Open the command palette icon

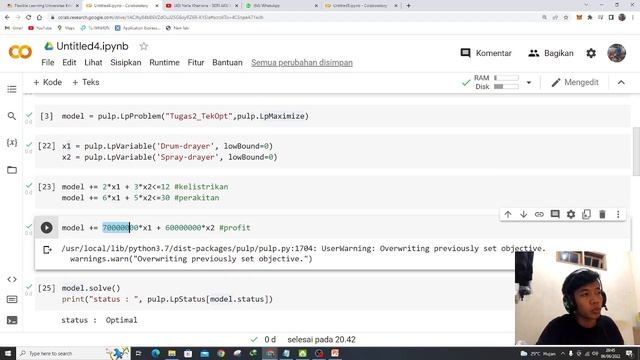(12, 300)
